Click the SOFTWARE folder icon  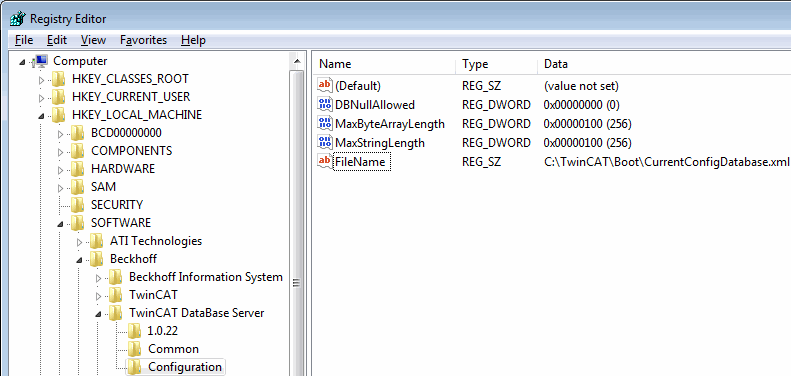78,223
